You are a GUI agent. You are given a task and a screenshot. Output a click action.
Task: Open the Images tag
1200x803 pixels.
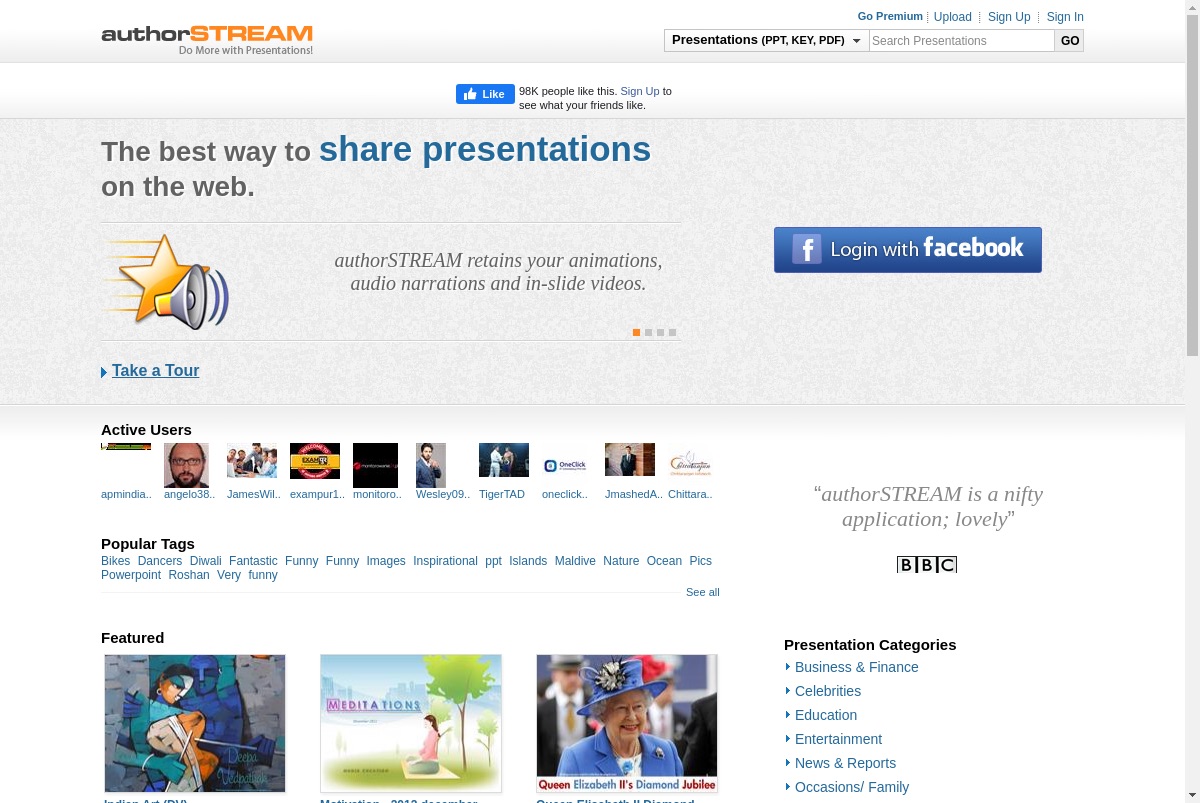click(386, 561)
